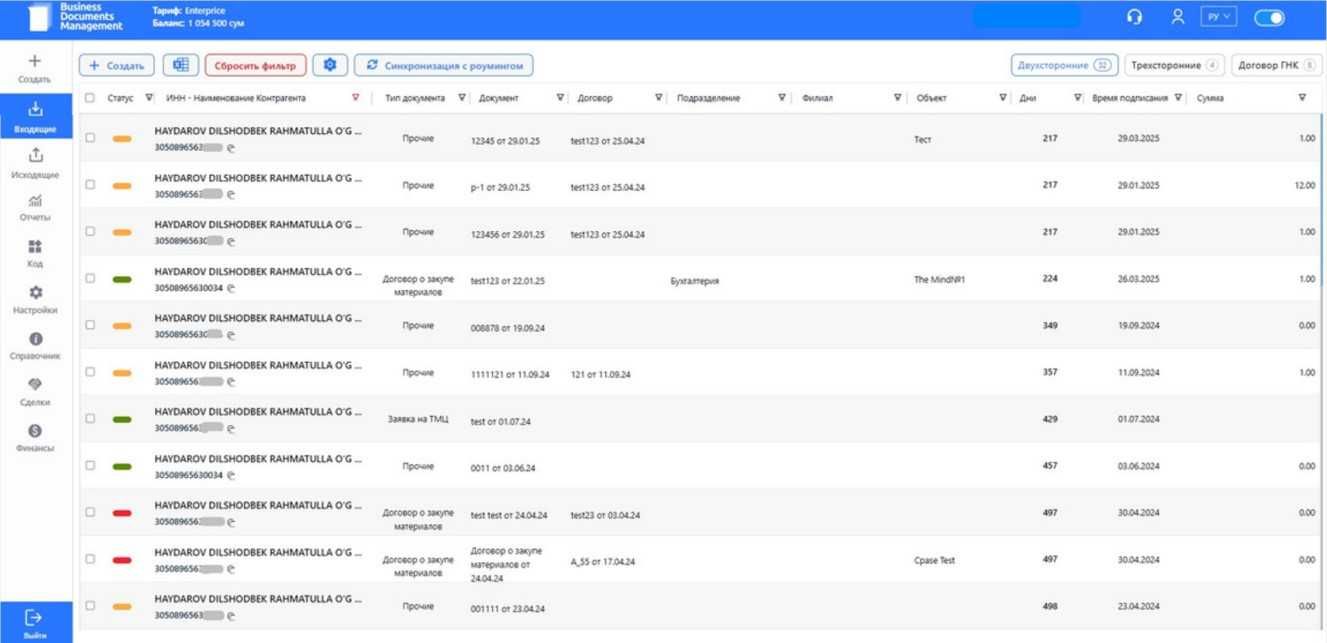Click the The Mind№1 object cell
This screenshot has height=643, width=1327.
(x=939, y=279)
